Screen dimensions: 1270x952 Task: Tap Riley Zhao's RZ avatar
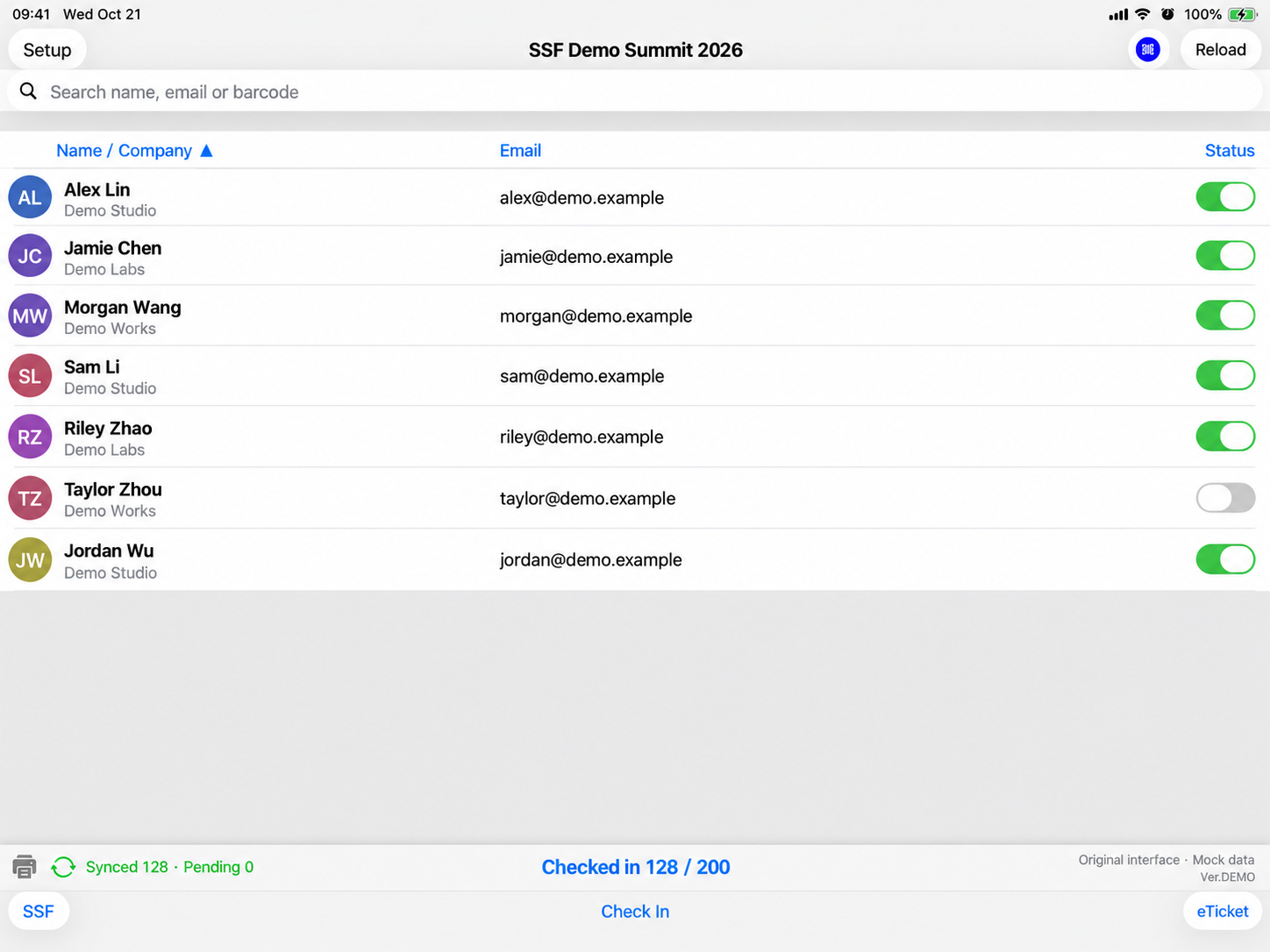pyautogui.click(x=30, y=437)
